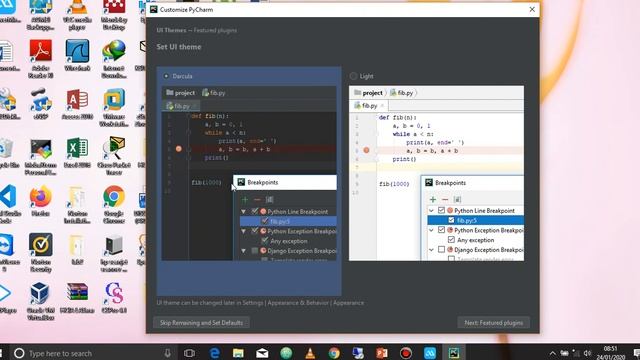Click the Google Chrome desktop icon

pyautogui.click(x=114, y=204)
